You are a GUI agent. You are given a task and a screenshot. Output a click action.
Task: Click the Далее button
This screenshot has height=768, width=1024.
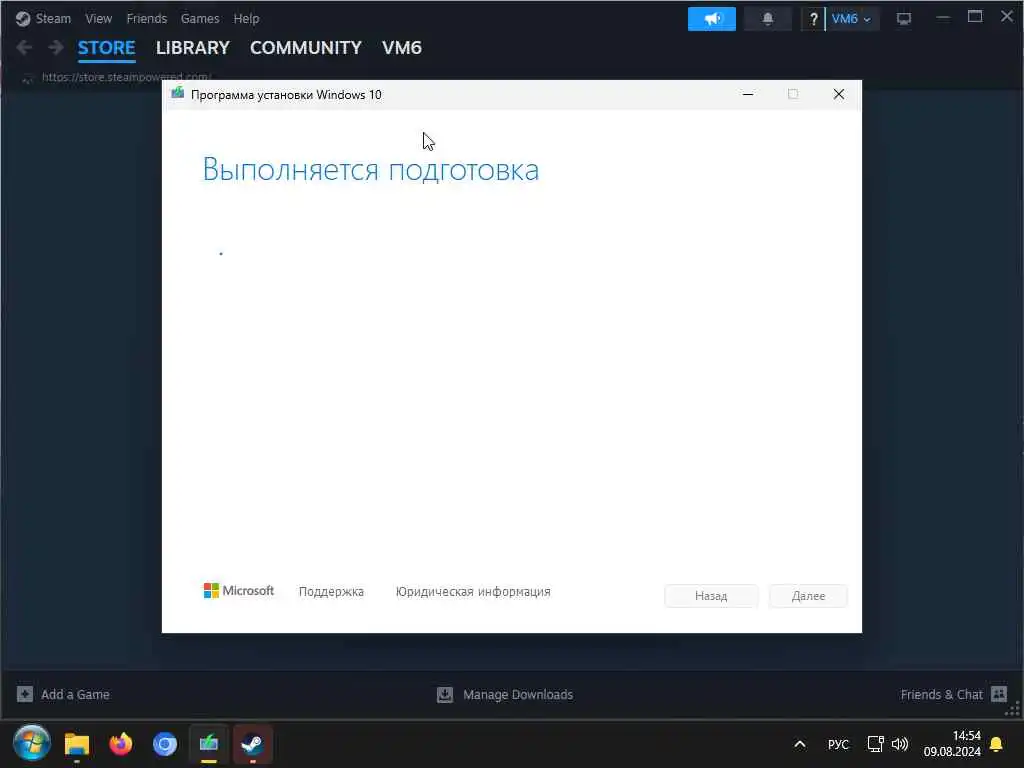[808, 596]
